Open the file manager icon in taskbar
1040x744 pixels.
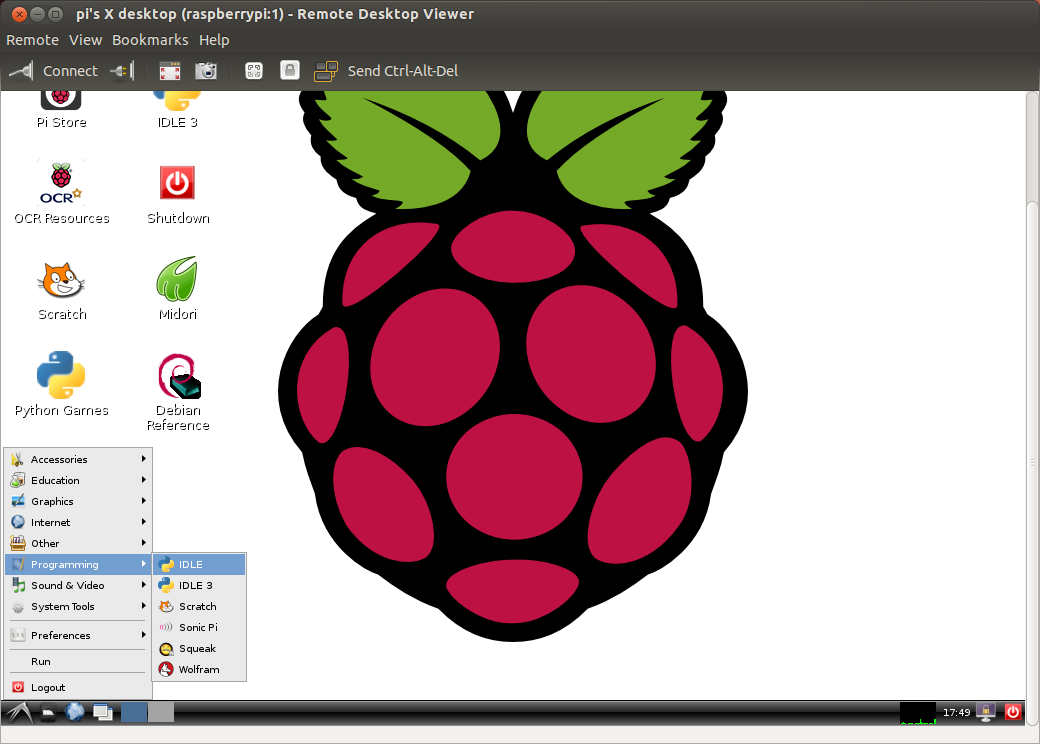49,713
